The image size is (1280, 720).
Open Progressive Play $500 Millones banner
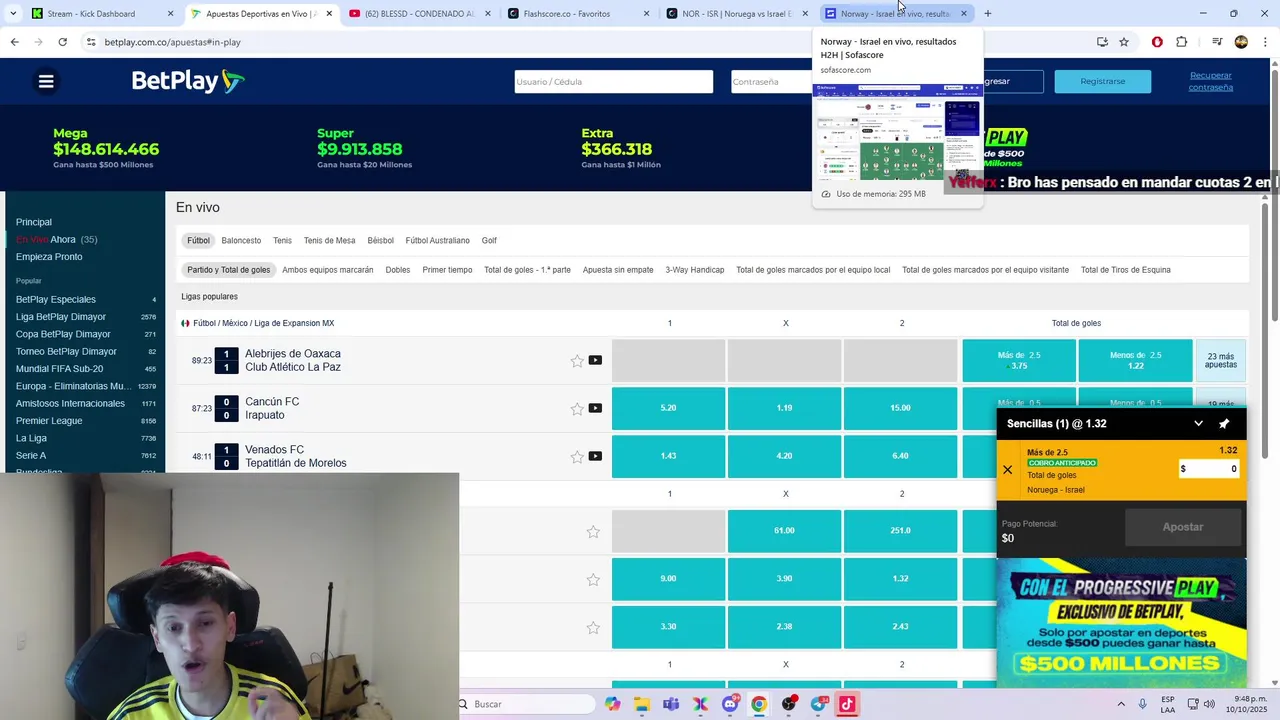tap(1121, 623)
